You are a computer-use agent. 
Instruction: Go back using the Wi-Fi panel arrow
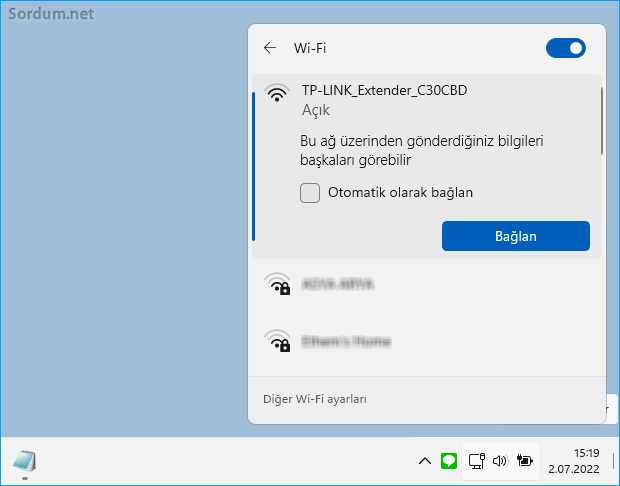pos(270,48)
